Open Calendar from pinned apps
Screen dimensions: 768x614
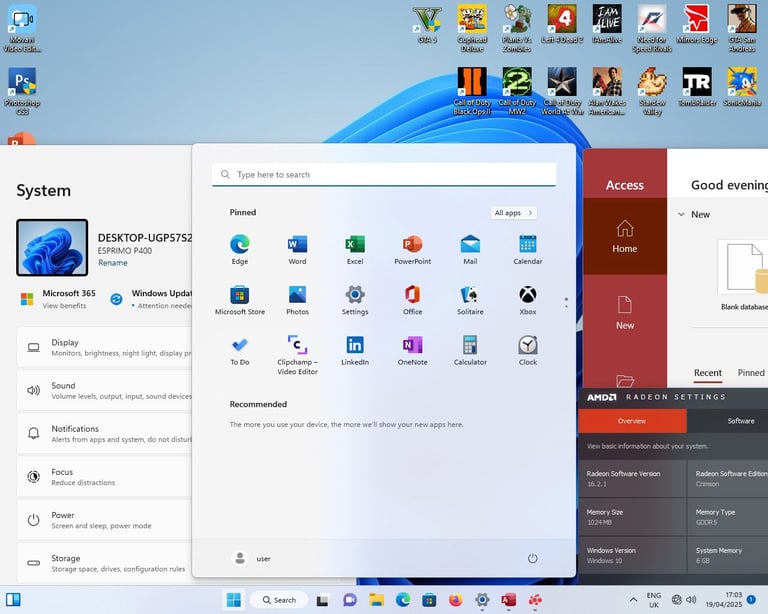tap(528, 249)
